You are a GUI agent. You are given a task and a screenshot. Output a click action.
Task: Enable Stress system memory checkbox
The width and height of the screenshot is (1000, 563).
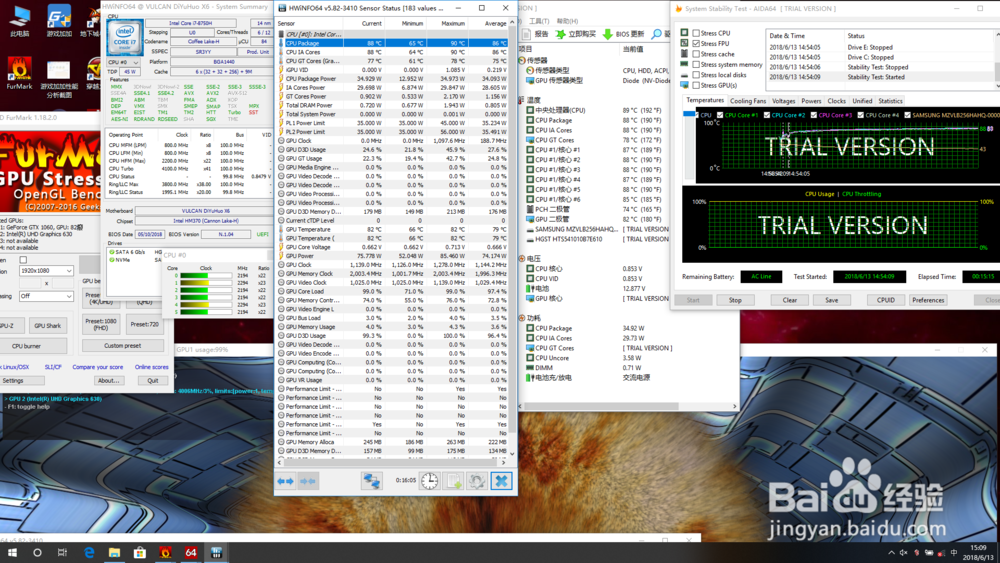point(696,64)
